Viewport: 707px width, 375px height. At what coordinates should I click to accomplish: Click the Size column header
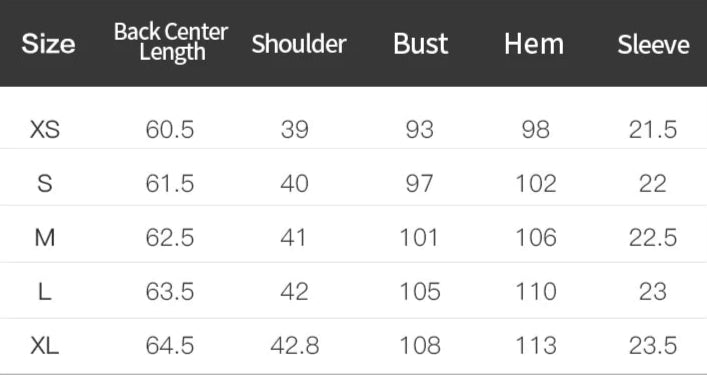[x=48, y=44]
